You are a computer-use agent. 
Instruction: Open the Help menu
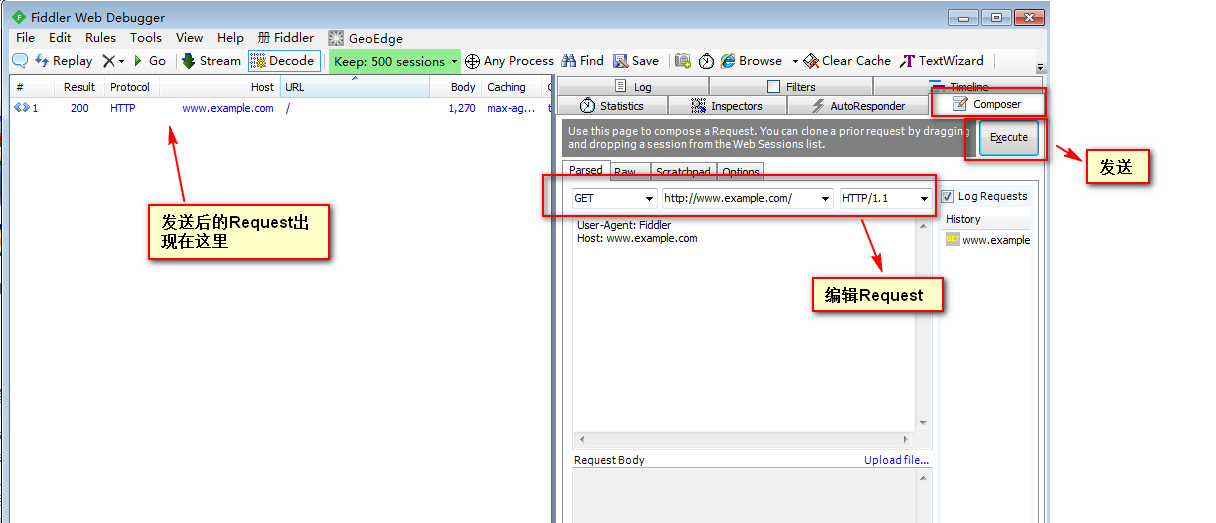[230, 38]
